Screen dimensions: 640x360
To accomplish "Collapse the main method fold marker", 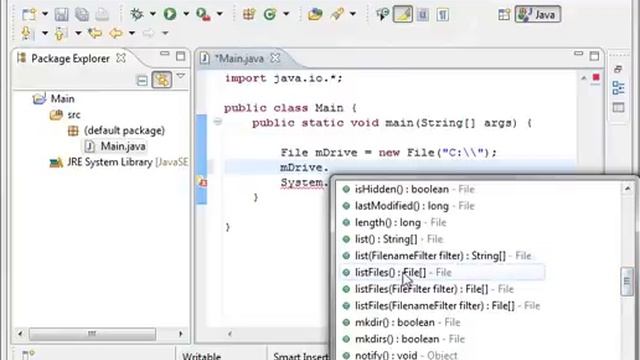I will tap(218, 122).
